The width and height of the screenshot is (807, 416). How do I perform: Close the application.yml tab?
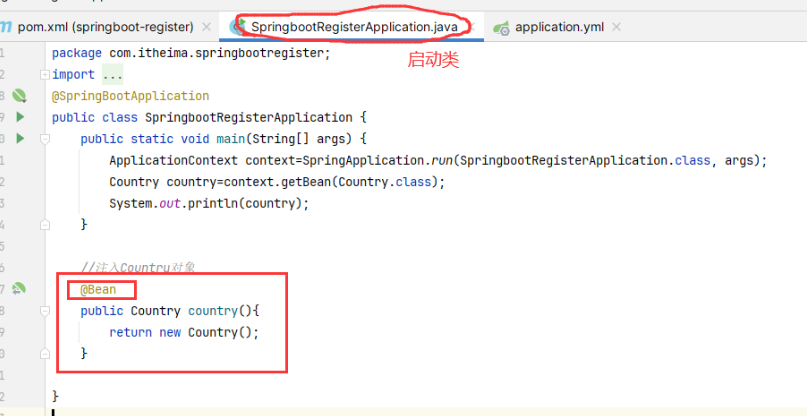pyautogui.click(x=617, y=27)
